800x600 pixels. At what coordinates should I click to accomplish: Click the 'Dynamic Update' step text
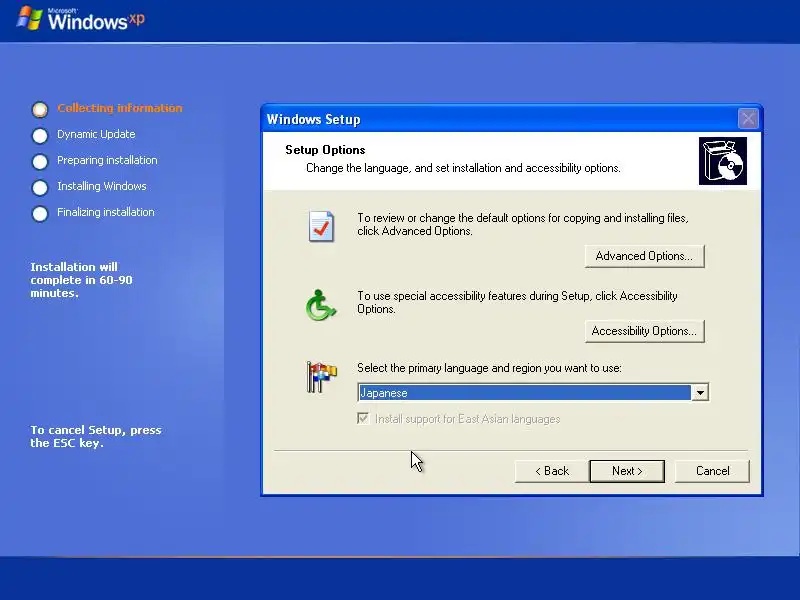(96, 134)
